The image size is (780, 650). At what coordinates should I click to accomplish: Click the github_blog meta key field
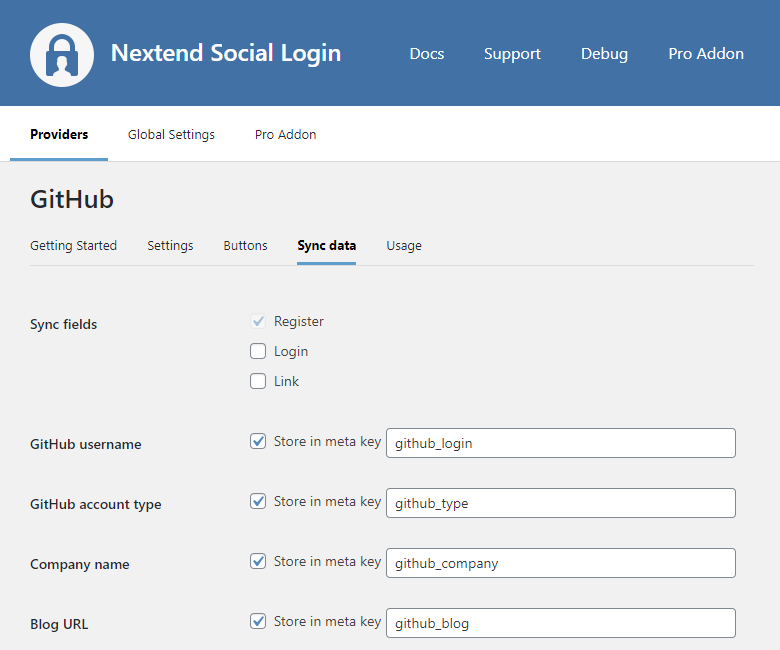(x=560, y=623)
